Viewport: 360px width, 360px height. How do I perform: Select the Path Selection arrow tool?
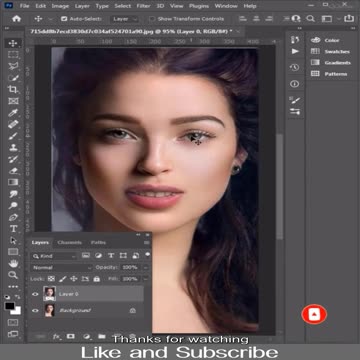pos(13,240)
